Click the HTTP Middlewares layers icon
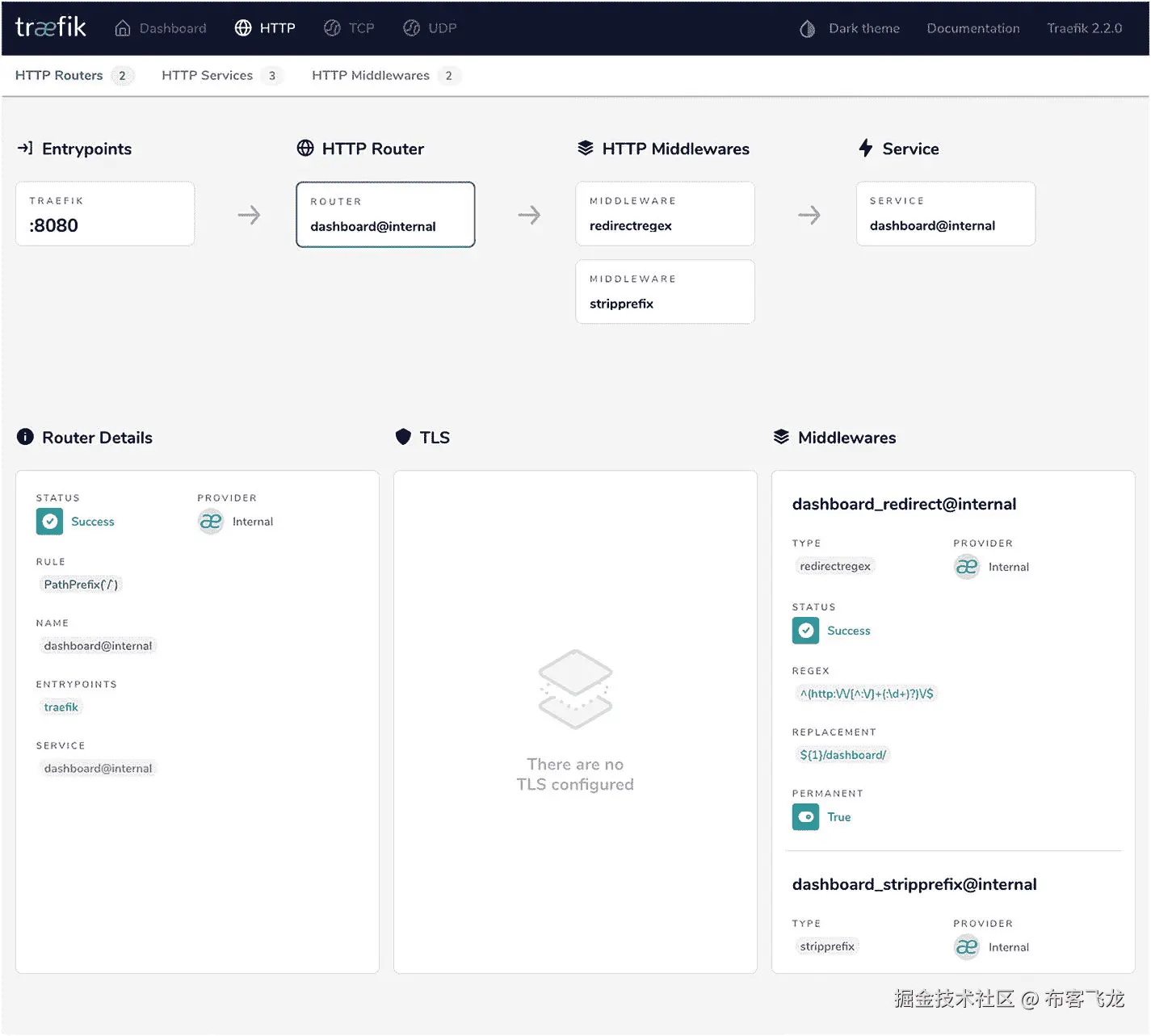 pos(586,148)
